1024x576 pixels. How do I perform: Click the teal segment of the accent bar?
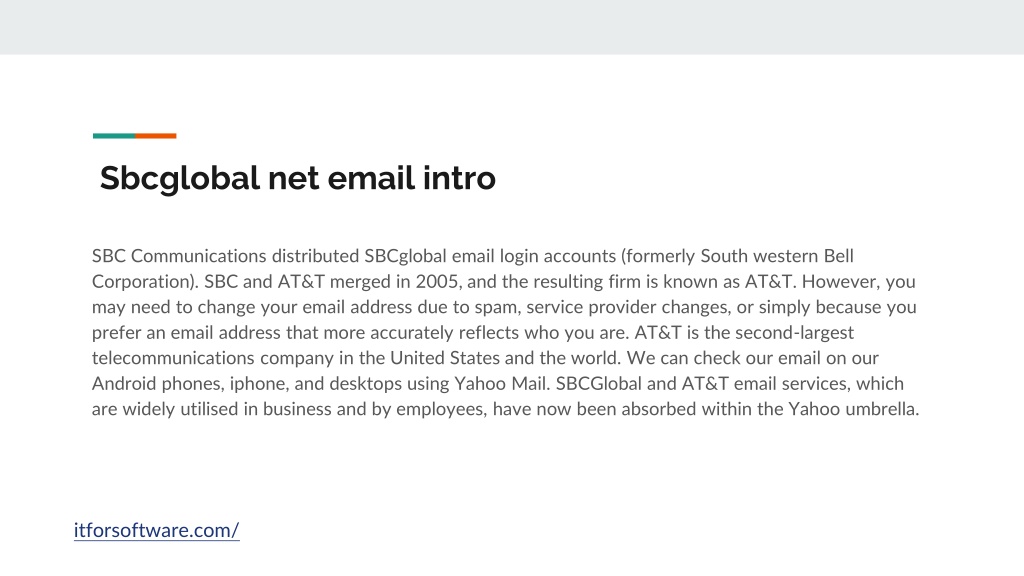[x=114, y=136]
